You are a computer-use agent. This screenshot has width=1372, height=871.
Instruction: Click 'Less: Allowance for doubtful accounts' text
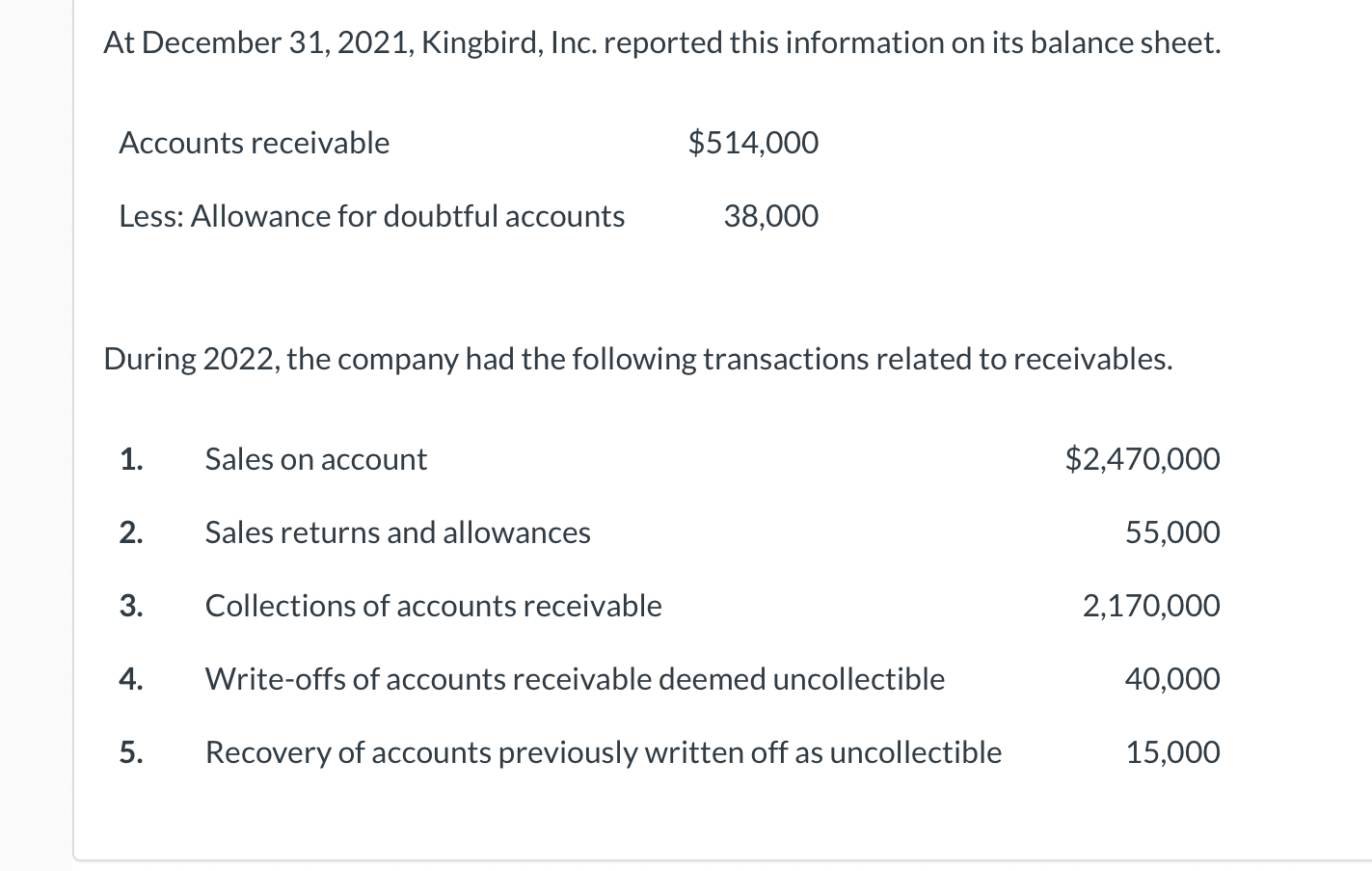pyautogui.click(x=372, y=216)
